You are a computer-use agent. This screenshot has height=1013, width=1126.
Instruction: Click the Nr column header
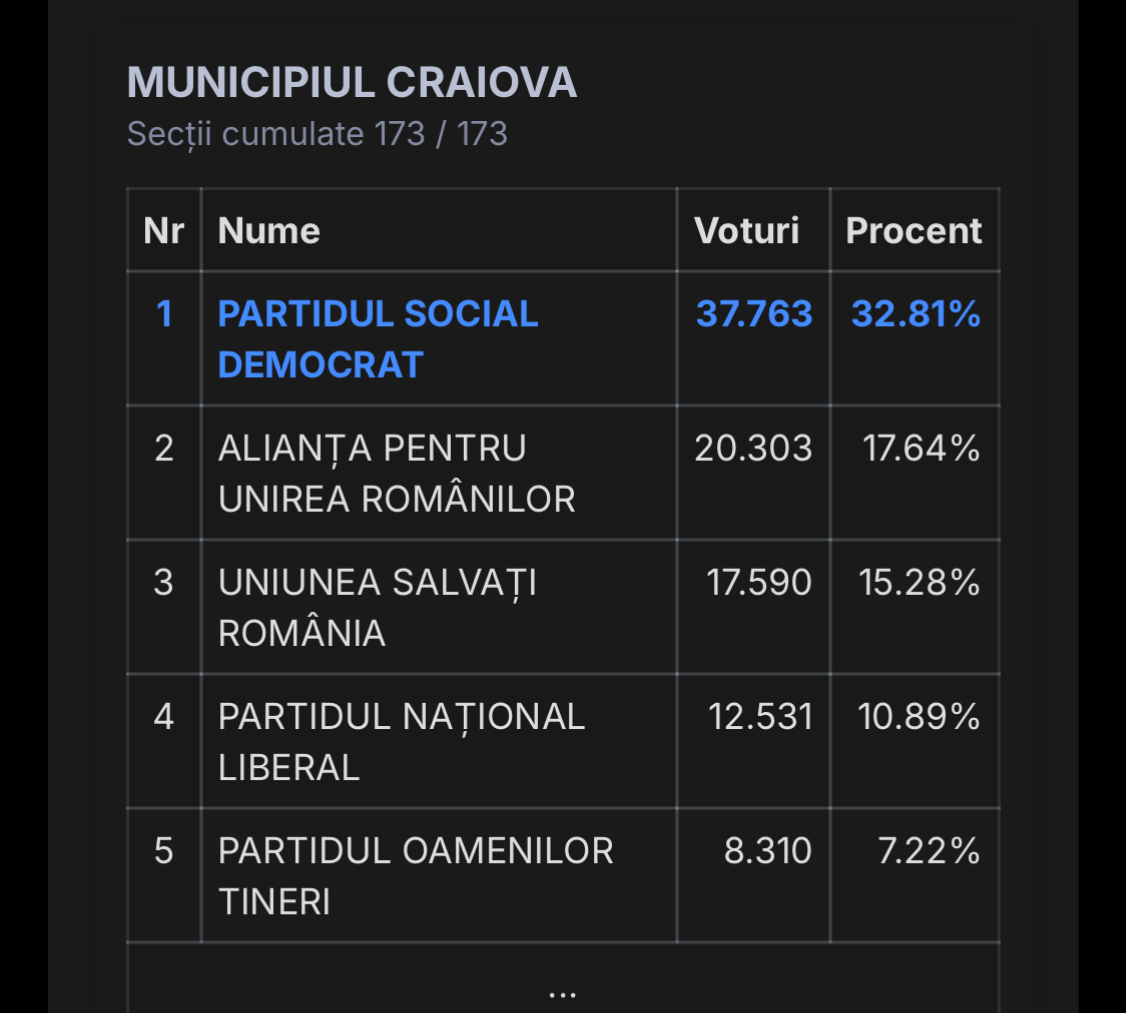[164, 231]
